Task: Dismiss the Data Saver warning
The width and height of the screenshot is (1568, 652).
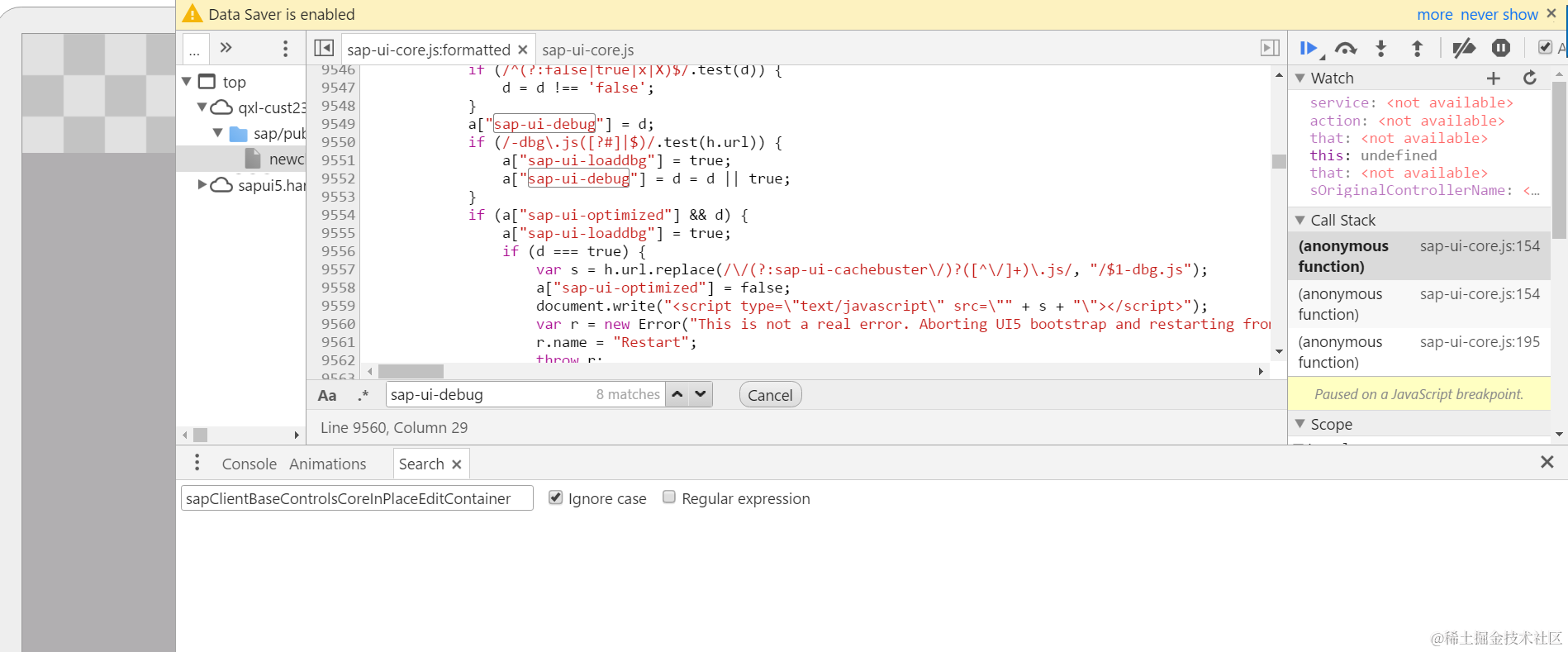Action: click(x=1551, y=13)
